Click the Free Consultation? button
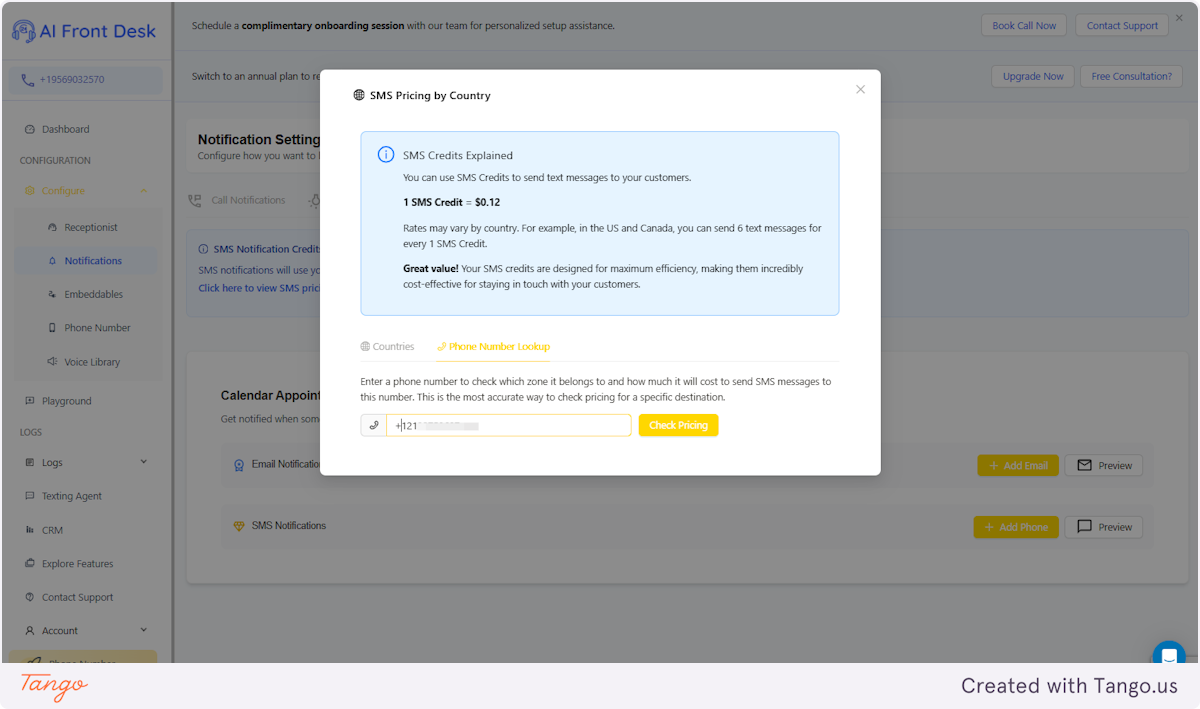 1131,76
